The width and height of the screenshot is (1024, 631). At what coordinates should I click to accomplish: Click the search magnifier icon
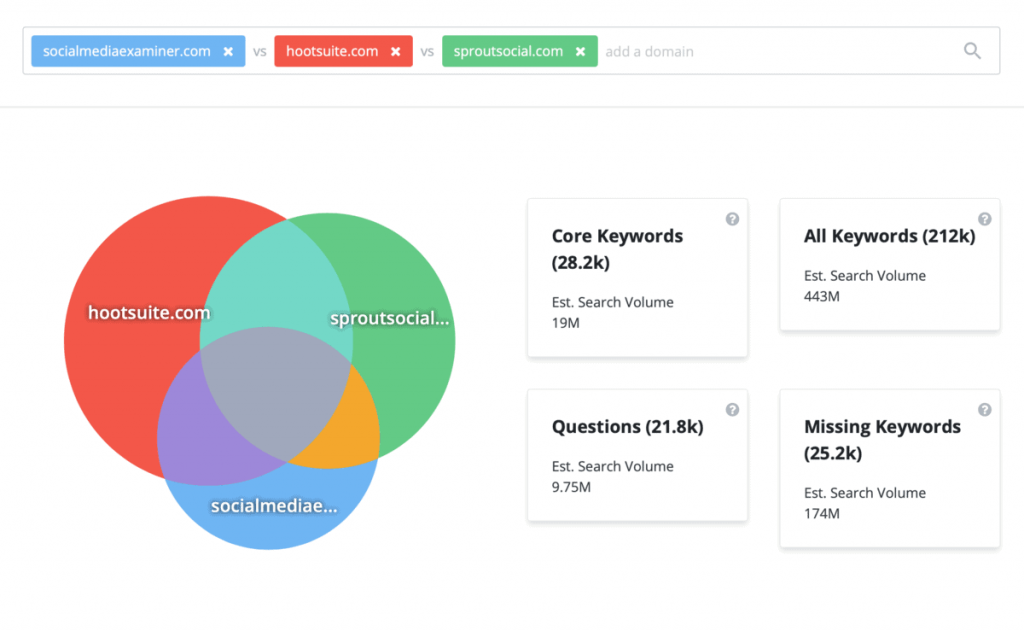pos(972,51)
